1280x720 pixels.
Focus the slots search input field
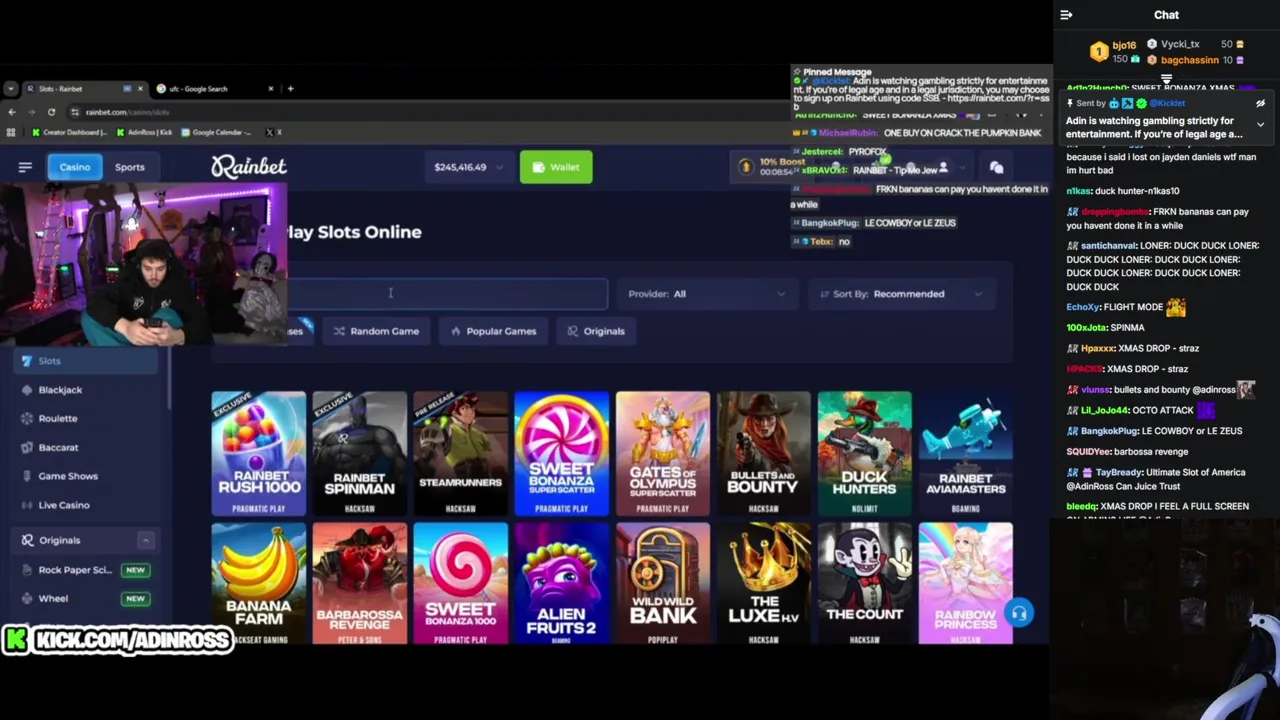(x=447, y=294)
